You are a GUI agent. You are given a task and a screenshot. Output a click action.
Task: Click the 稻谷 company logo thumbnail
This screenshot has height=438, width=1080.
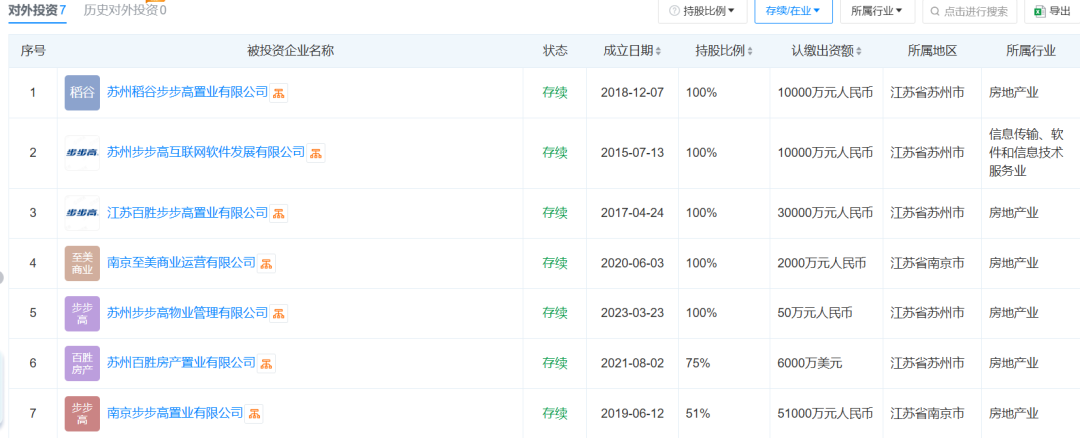click(x=82, y=92)
